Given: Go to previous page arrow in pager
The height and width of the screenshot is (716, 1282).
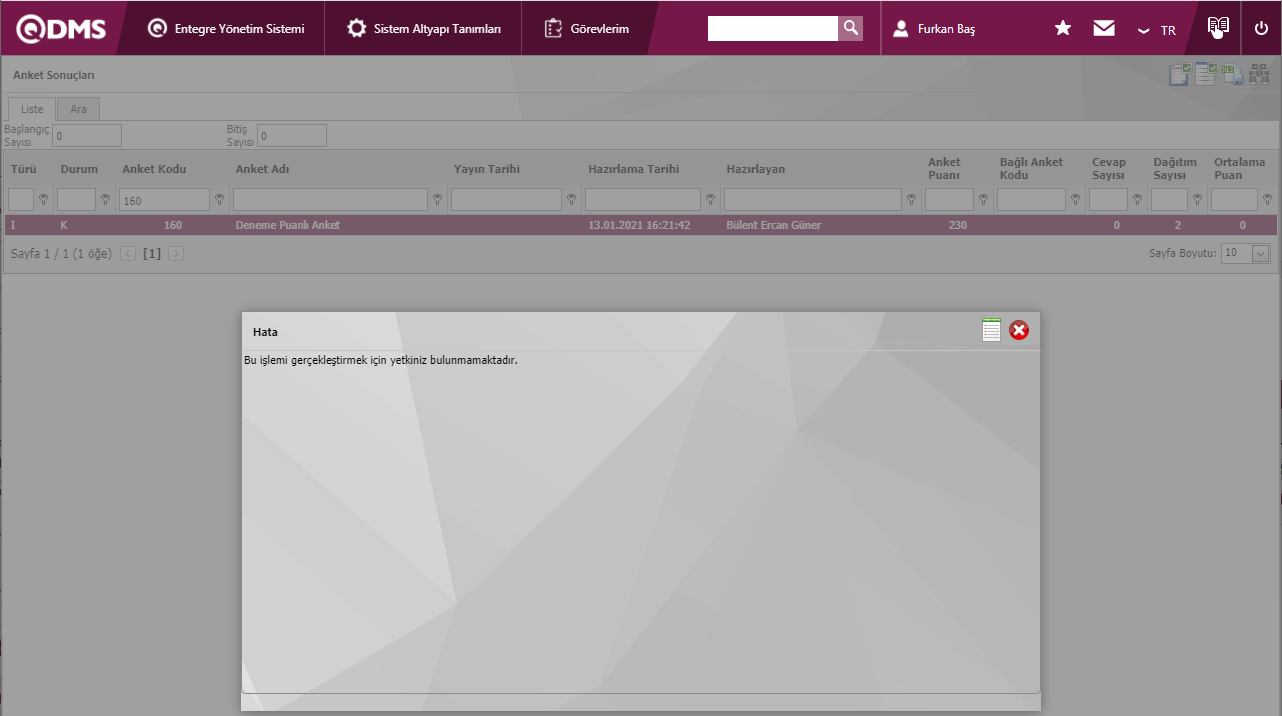Looking at the screenshot, I should pos(128,254).
